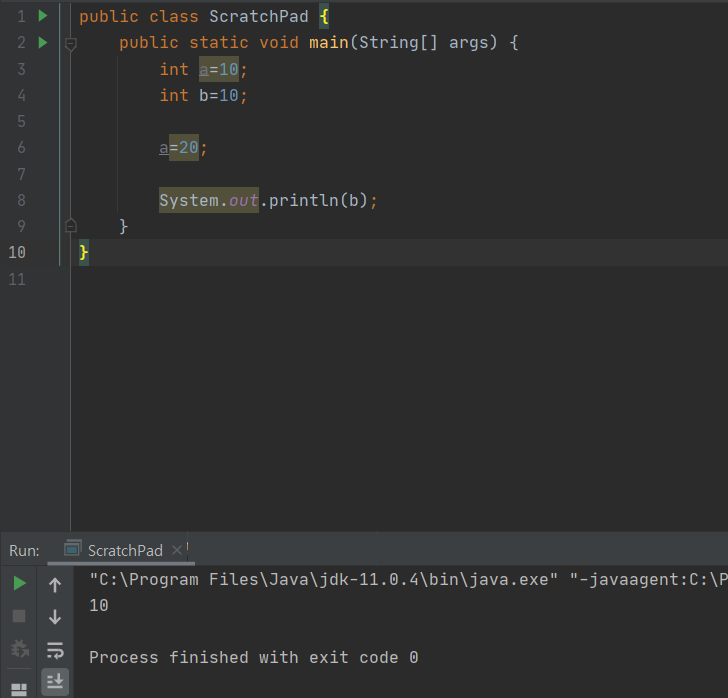
Task: Place cursor on 'int b=10;' statement
Action: point(203,95)
